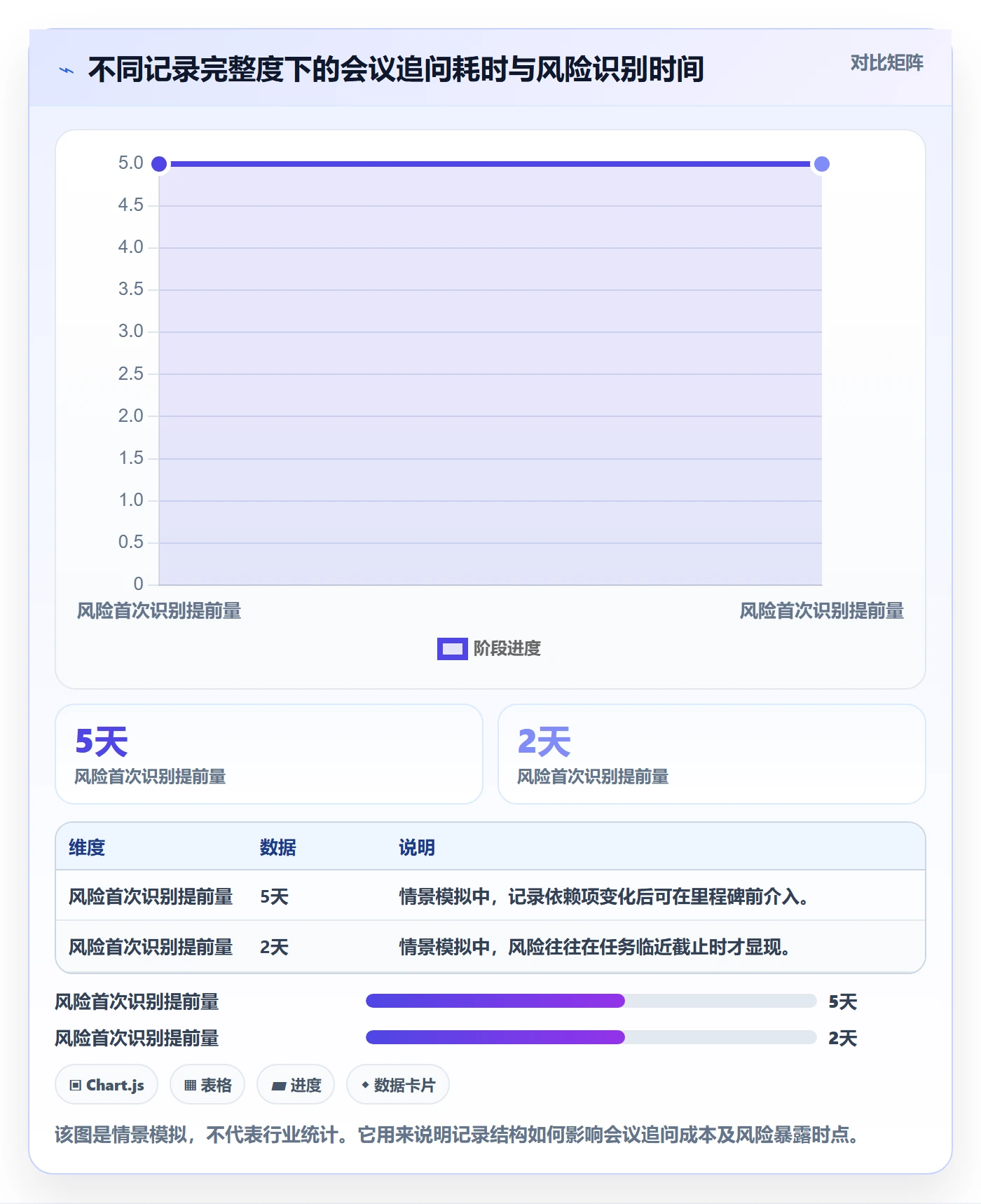Click the grid icon in 表格 tag
This screenshot has width=981, height=1204.
191,1086
